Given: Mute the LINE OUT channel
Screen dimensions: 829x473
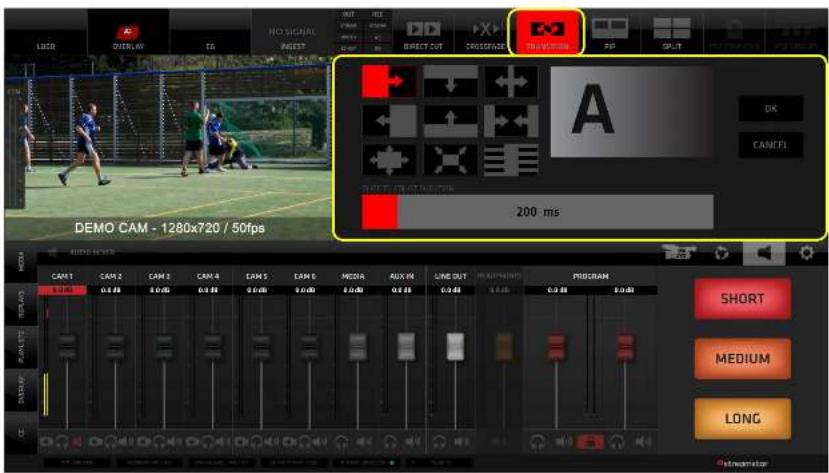Looking at the screenshot, I should (x=462, y=441).
